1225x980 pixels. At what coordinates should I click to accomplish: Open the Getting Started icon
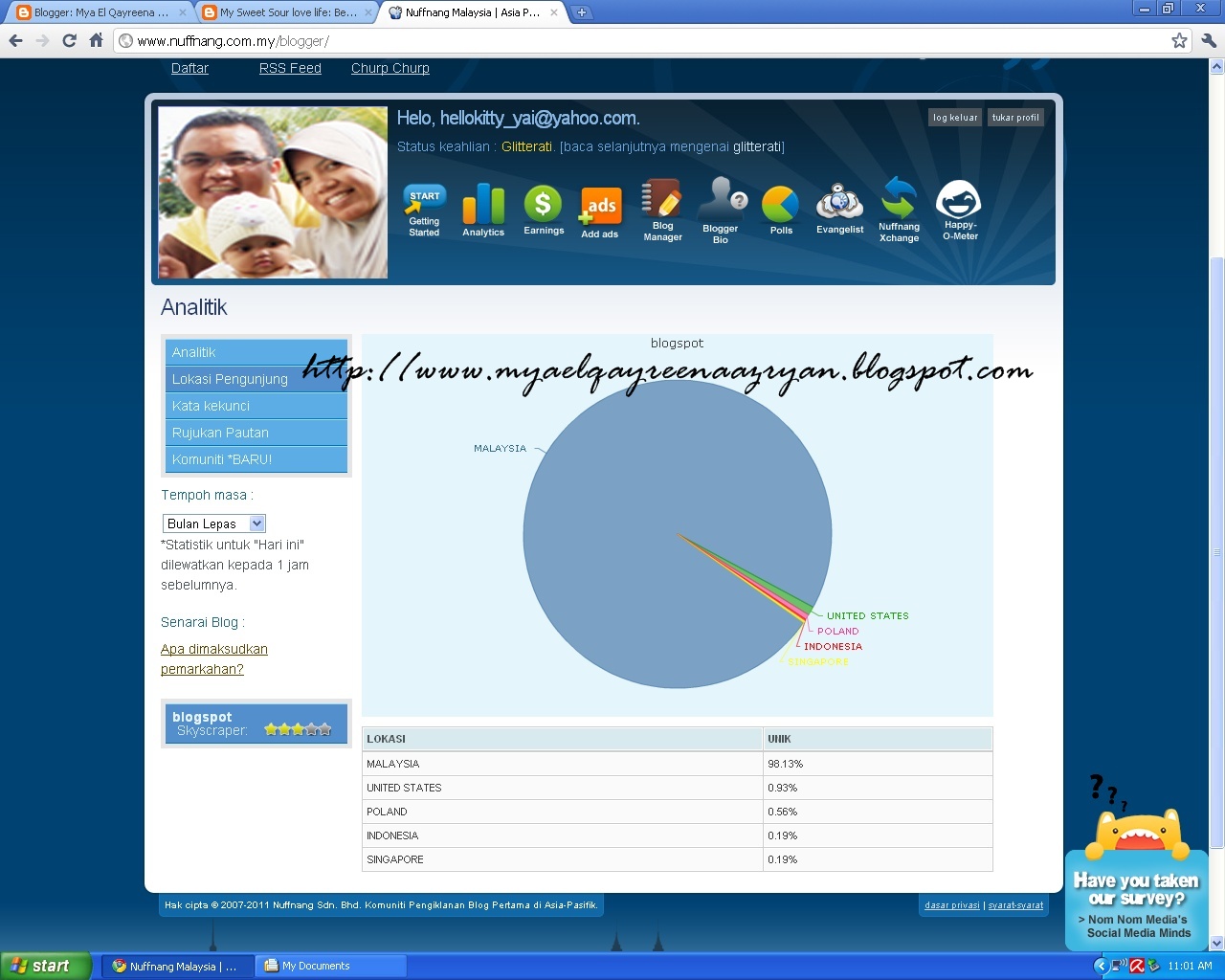(x=424, y=210)
